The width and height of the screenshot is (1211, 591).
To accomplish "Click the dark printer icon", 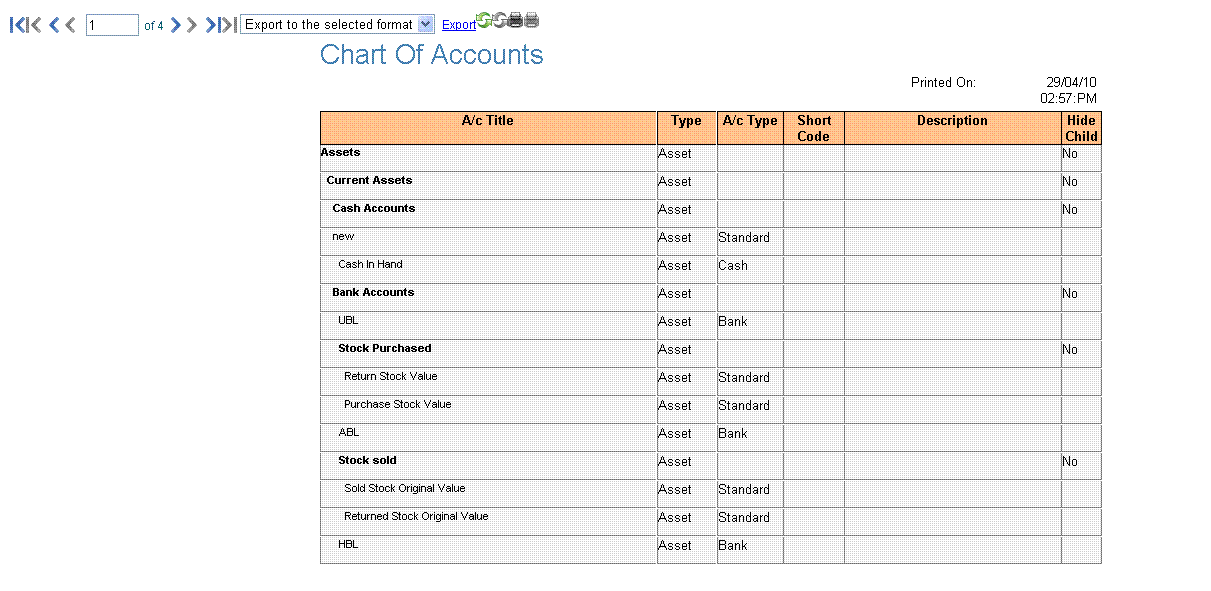I will (515, 20).
